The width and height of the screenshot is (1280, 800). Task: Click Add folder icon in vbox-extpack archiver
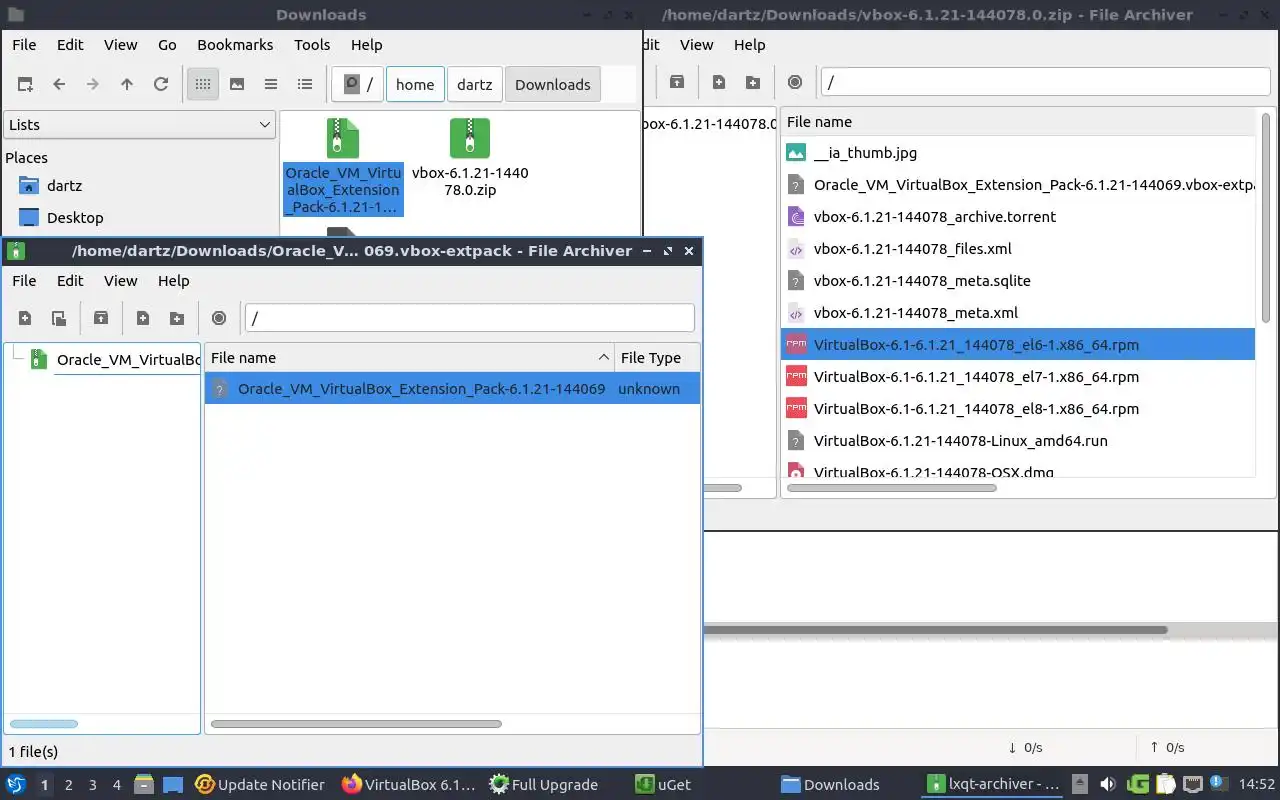(177, 318)
